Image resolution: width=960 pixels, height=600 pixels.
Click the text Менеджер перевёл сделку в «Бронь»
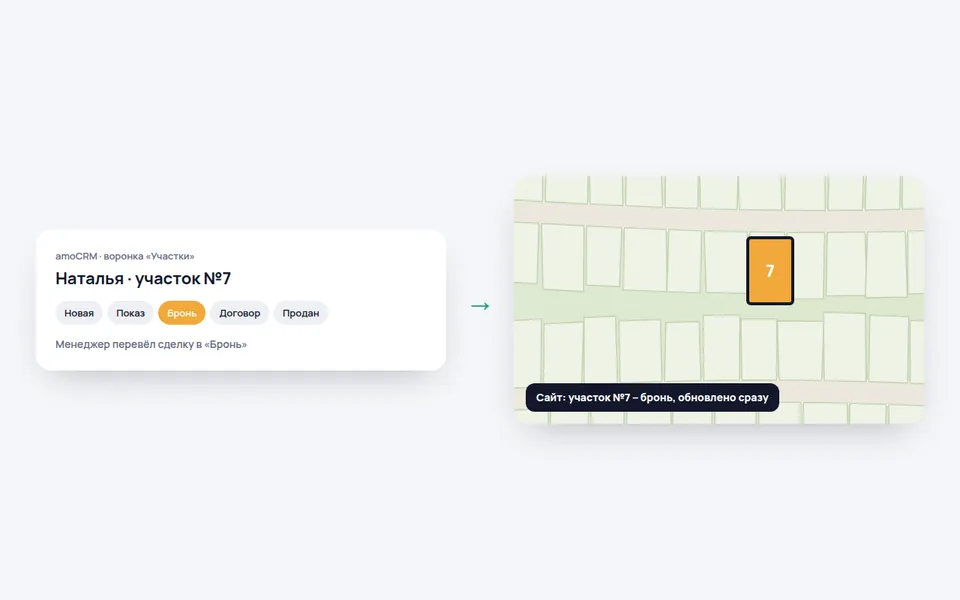(x=151, y=344)
